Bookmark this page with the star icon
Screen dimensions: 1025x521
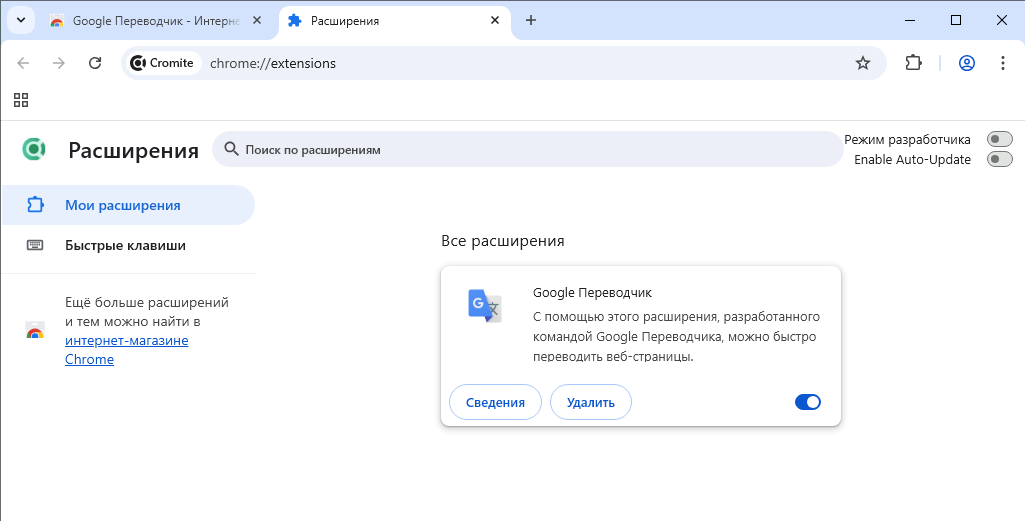pyautogui.click(x=863, y=63)
